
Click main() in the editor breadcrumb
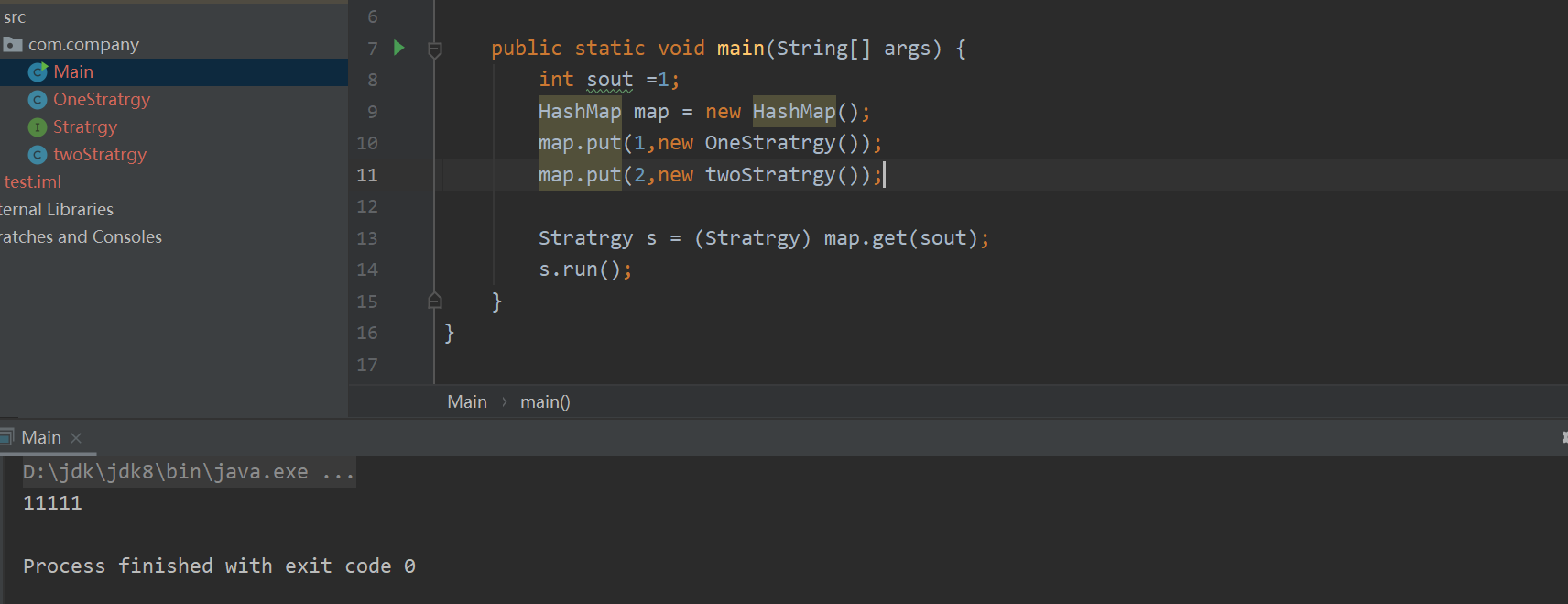tap(545, 401)
